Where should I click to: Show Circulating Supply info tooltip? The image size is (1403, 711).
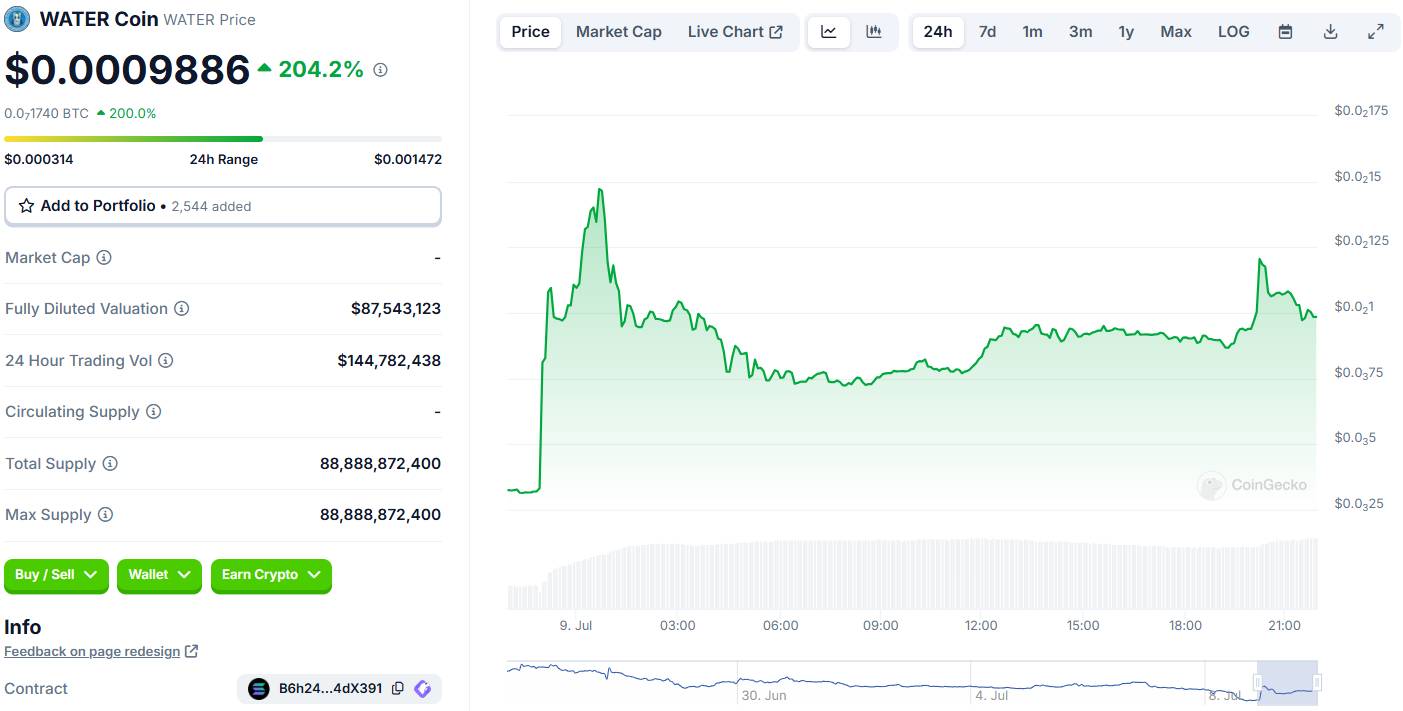[154, 412]
